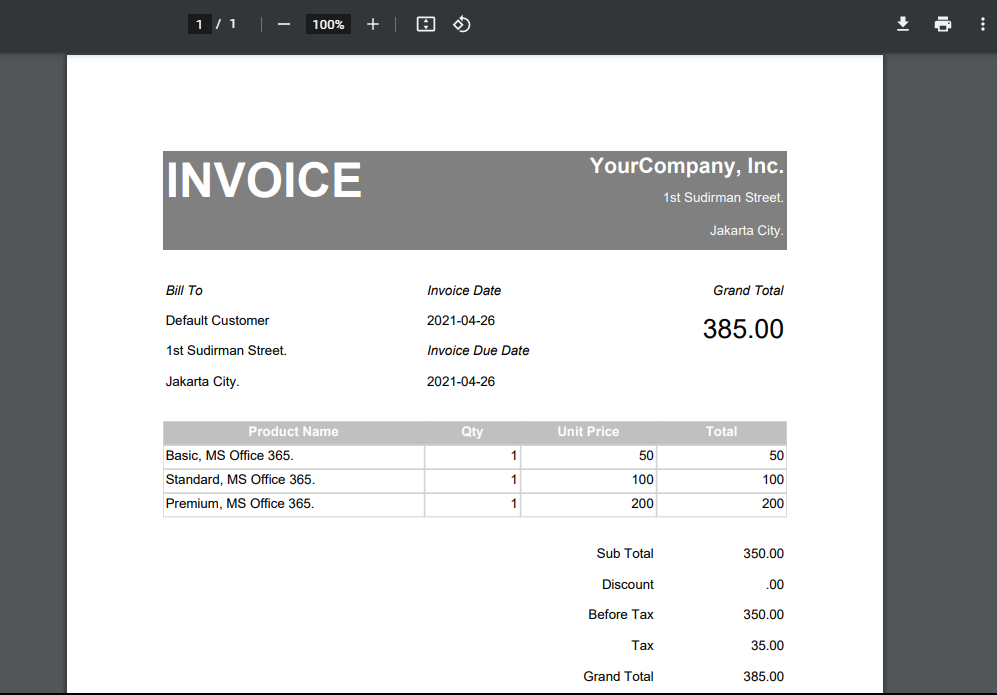The height and width of the screenshot is (695, 997).
Task: Open the more actions menu
Action: pos(982,24)
